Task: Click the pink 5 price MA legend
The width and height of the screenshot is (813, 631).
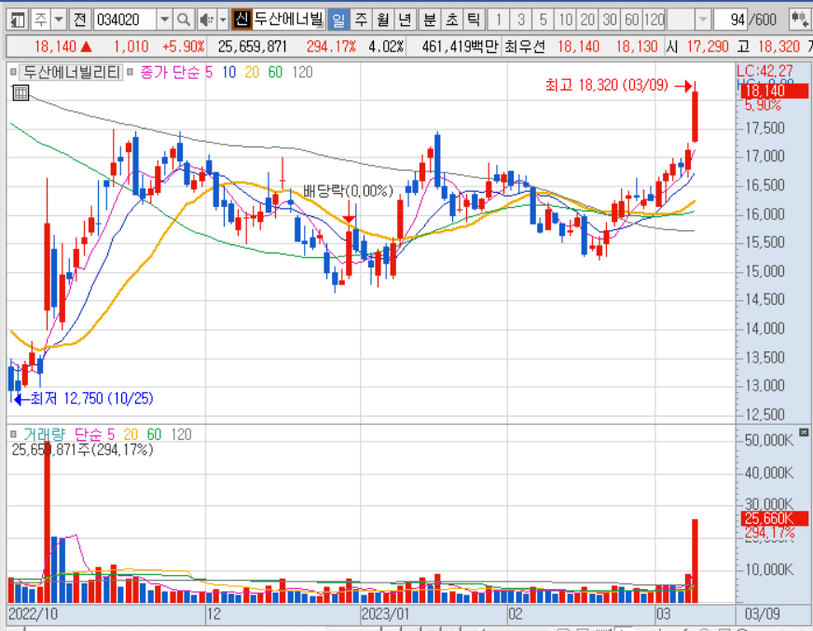Action: click(209, 72)
